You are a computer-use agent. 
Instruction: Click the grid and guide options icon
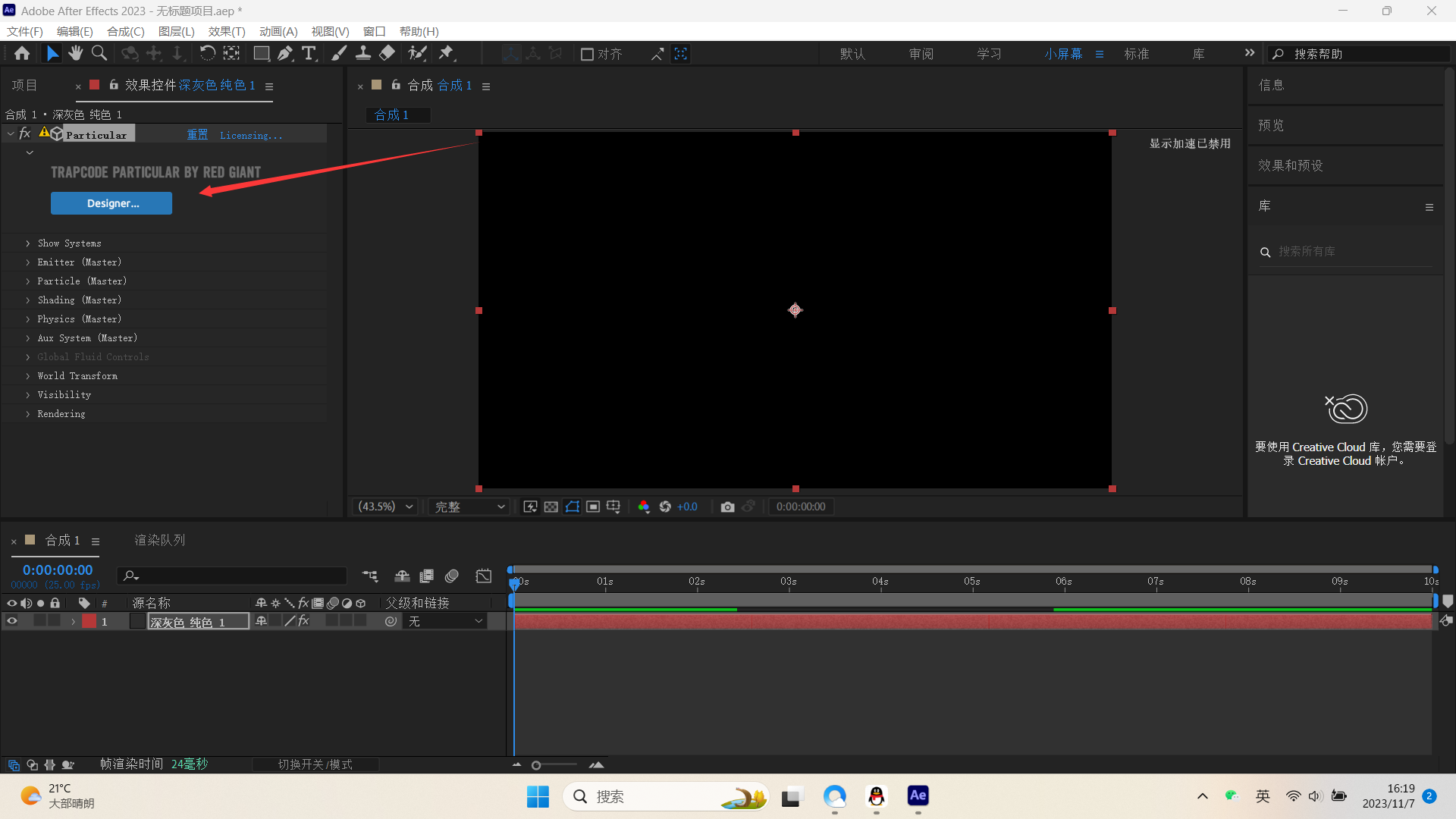(613, 507)
